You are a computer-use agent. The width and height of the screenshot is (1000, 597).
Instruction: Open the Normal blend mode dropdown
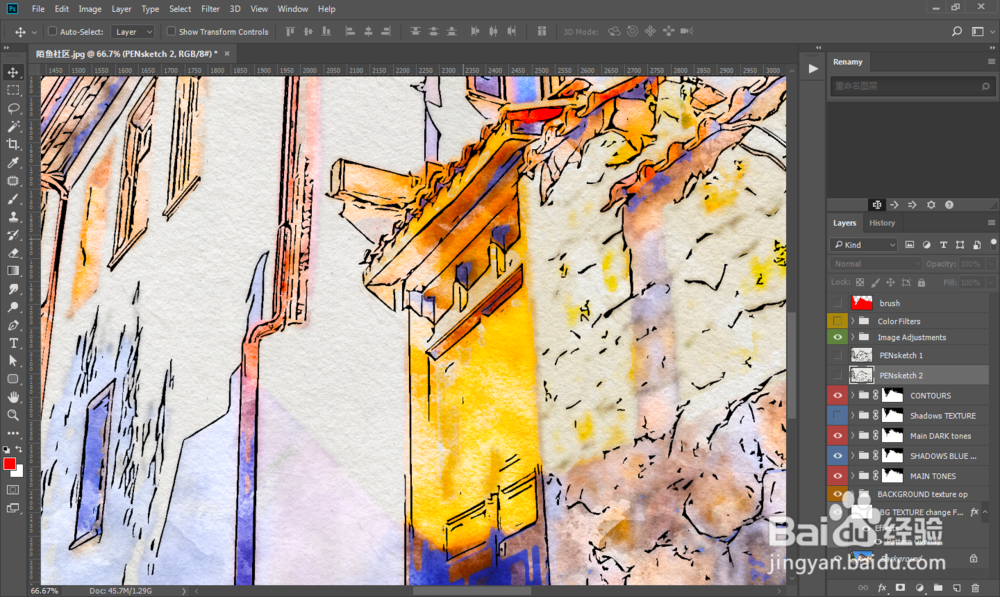(x=876, y=264)
